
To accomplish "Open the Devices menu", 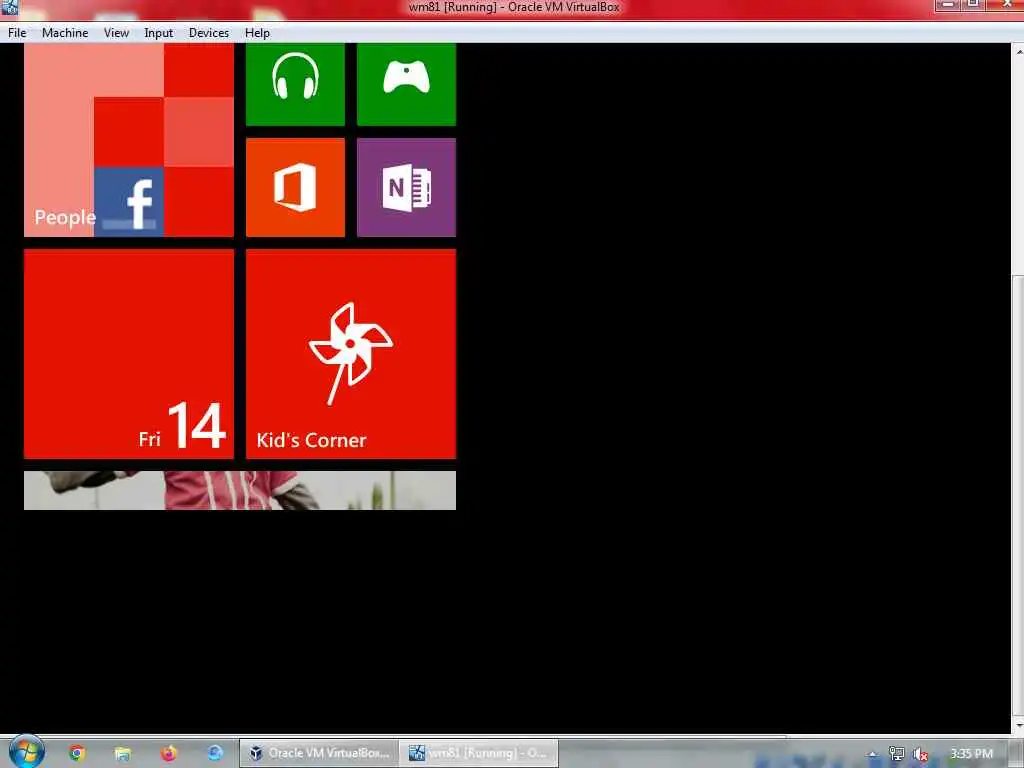I will pyautogui.click(x=209, y=33).
